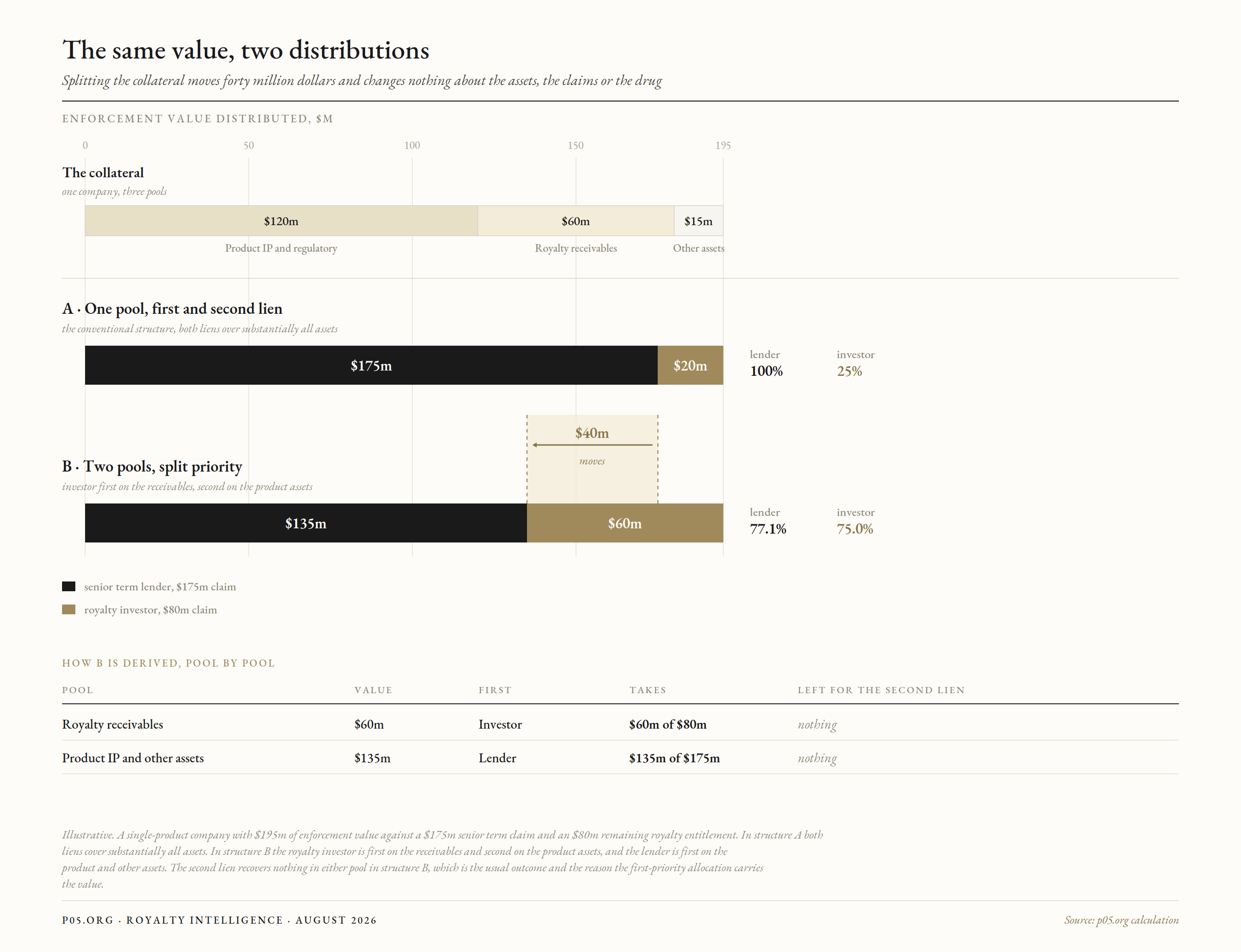Click the "FIRST" column header
The image size is (1241, 952).
click(495, 690)
